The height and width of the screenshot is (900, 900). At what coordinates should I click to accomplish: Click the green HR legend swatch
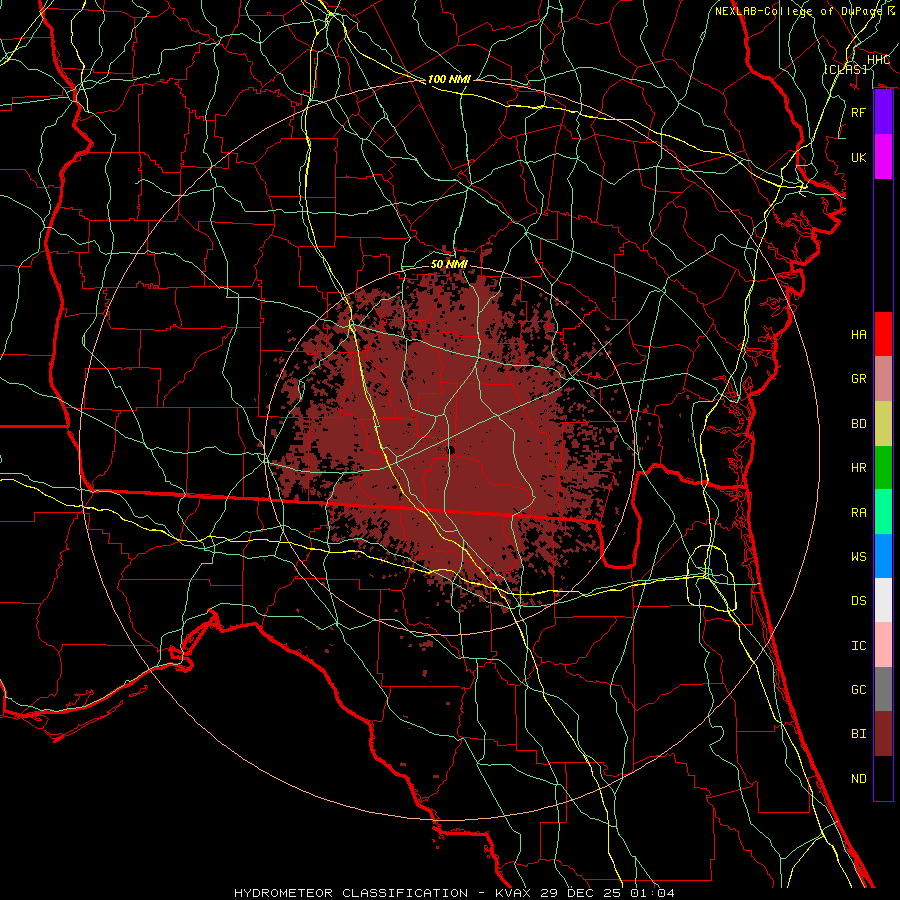click(x=883, y=467)
